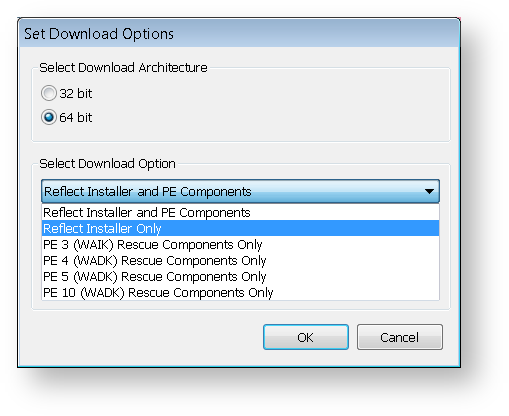Click the "PE 10" text in the list
509x416 pixels.
(x=59, y=292)
